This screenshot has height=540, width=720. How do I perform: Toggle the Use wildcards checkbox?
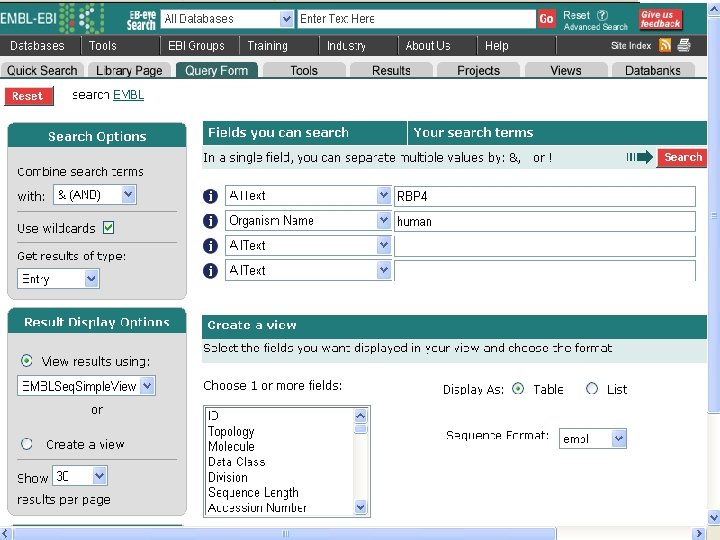108,227
